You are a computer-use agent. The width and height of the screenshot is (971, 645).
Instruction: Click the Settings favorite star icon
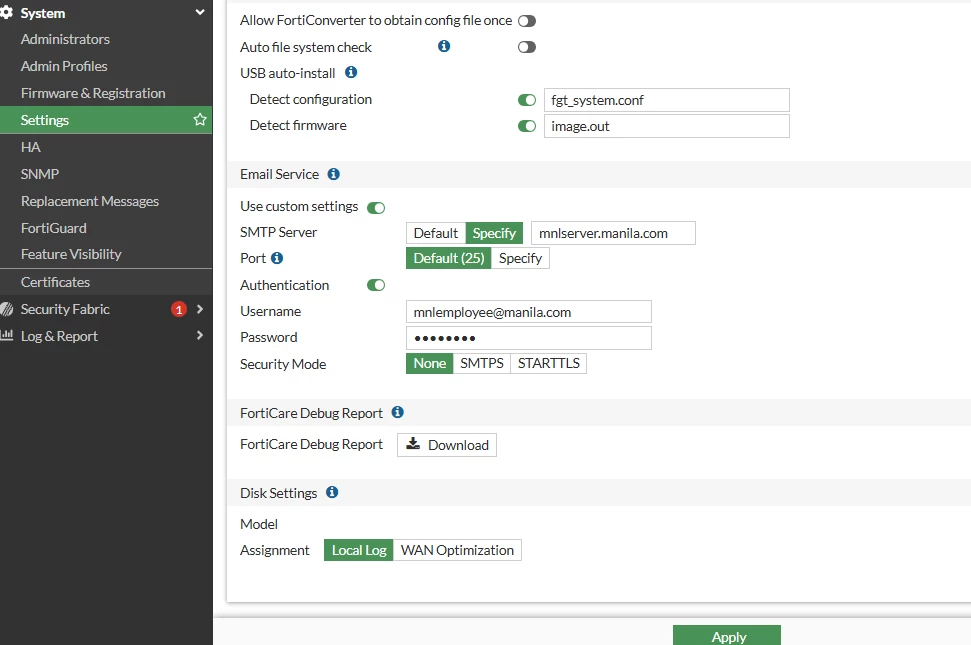[199, 119]
